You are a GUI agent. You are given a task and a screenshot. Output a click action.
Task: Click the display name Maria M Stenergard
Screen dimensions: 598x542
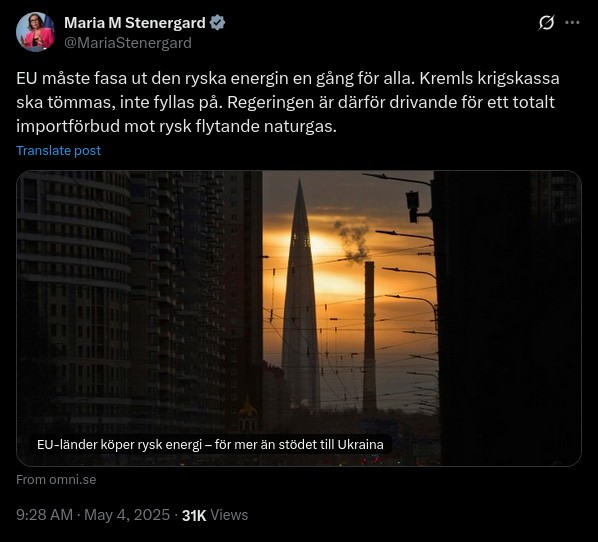pos(135,23)
